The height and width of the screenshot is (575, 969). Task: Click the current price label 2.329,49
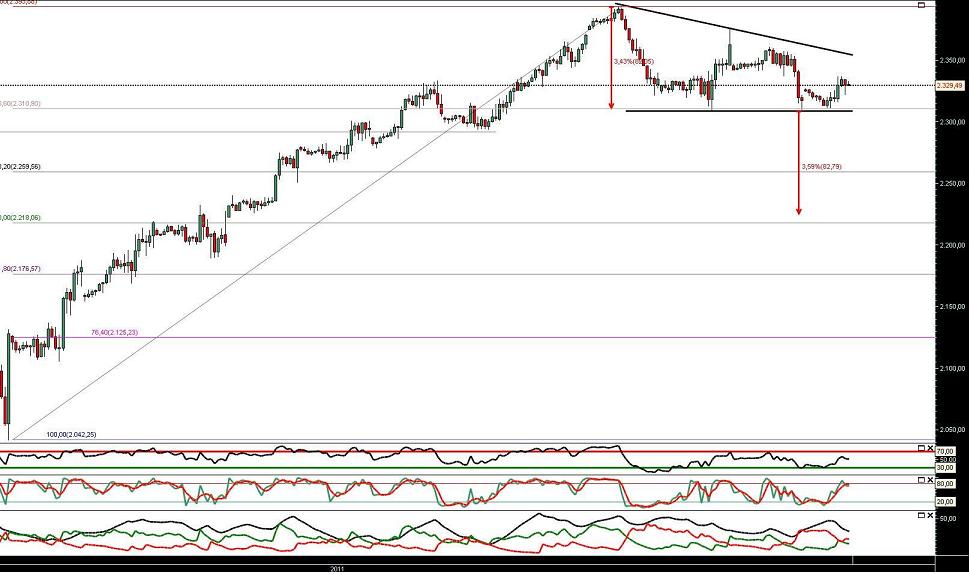pyautogui.click(x=950, y=86)
